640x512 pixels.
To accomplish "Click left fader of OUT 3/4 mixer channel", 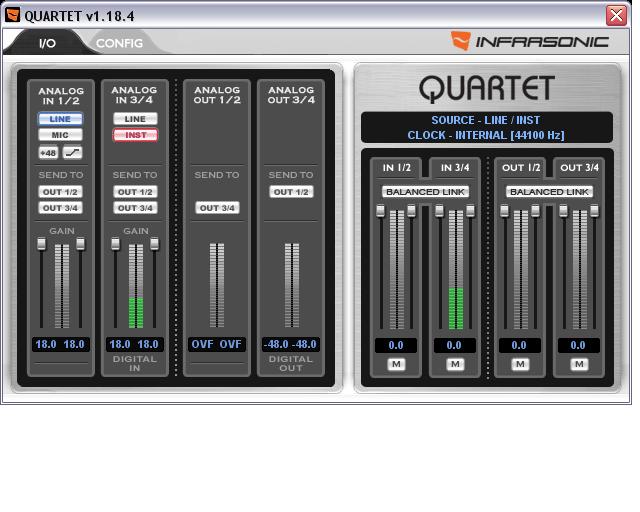I will (x=563, y=211).
